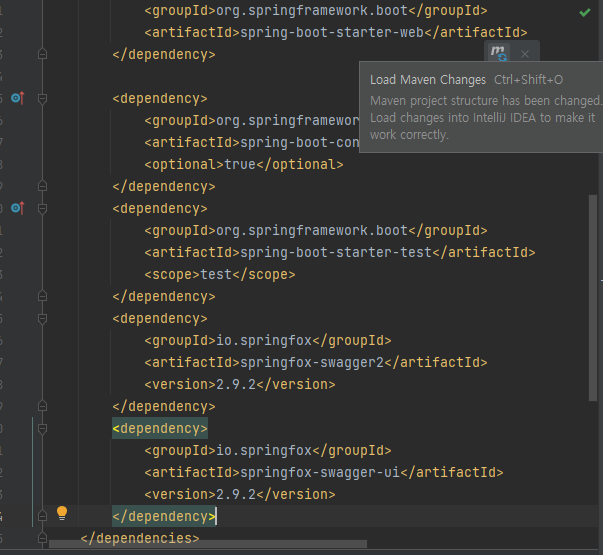Click fold end marker after spring-boot-starter-web dependency

[42, 54]
